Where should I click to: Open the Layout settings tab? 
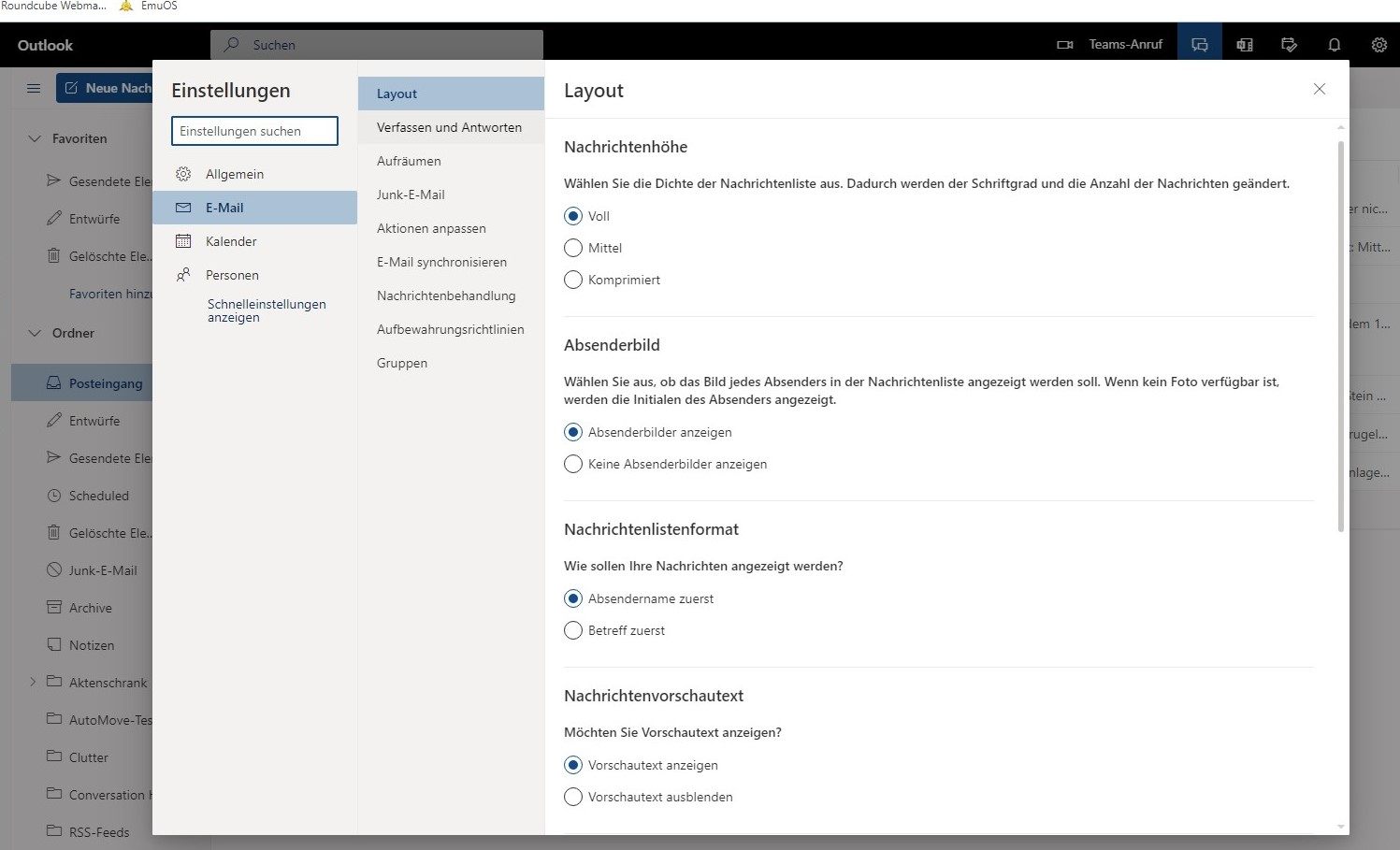451,94
